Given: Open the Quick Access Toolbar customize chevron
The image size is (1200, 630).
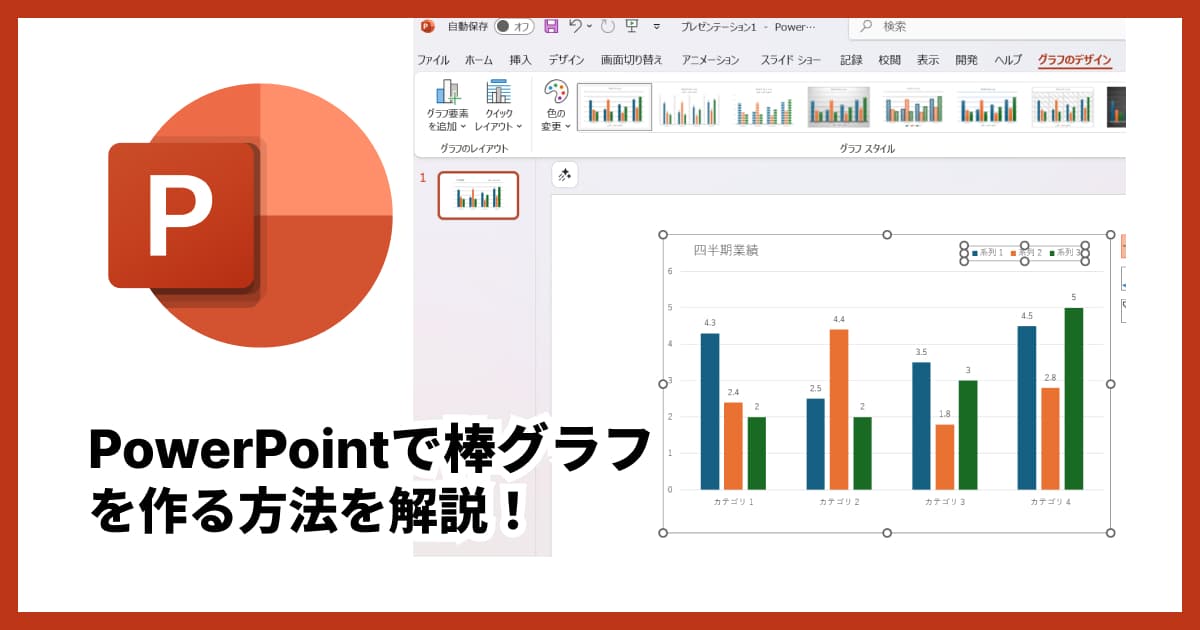Looking at the screenshot, I should [x=657, y=28].
